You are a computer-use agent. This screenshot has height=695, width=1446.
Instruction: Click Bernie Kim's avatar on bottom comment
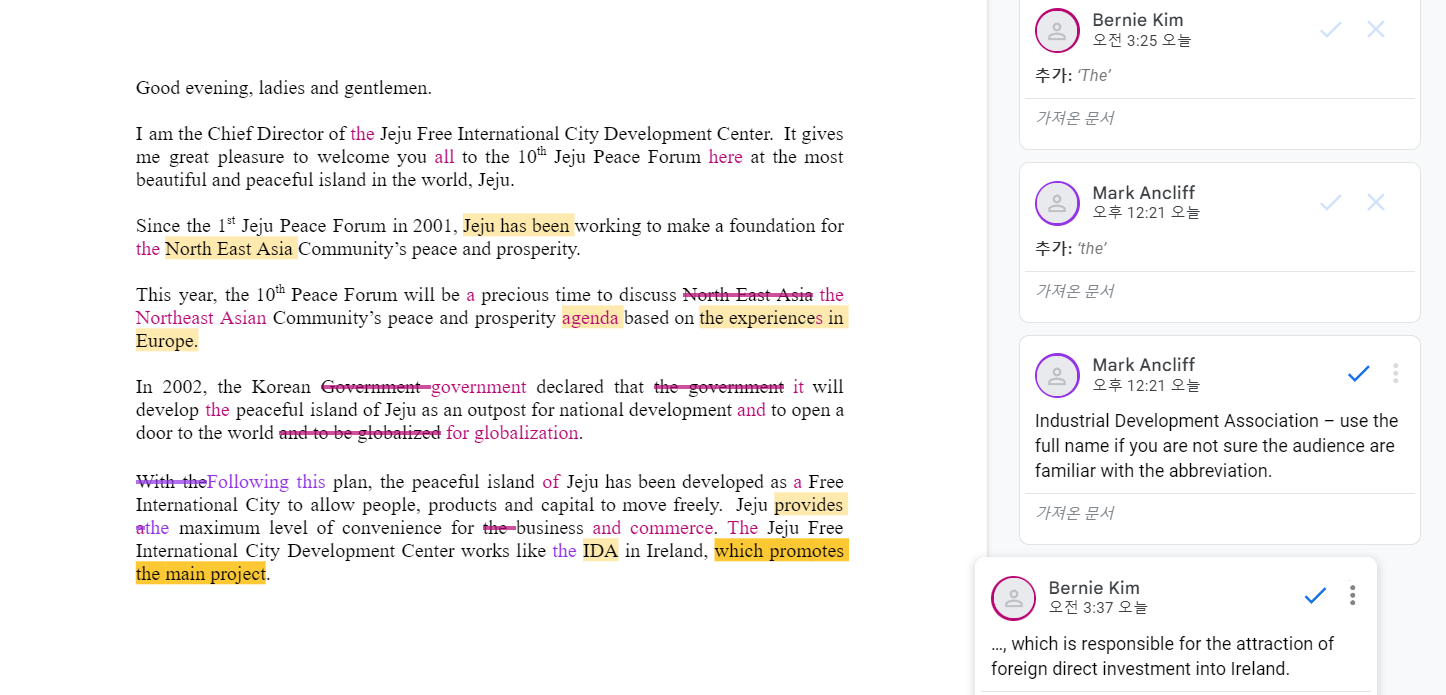click(x=1013, y=598)
